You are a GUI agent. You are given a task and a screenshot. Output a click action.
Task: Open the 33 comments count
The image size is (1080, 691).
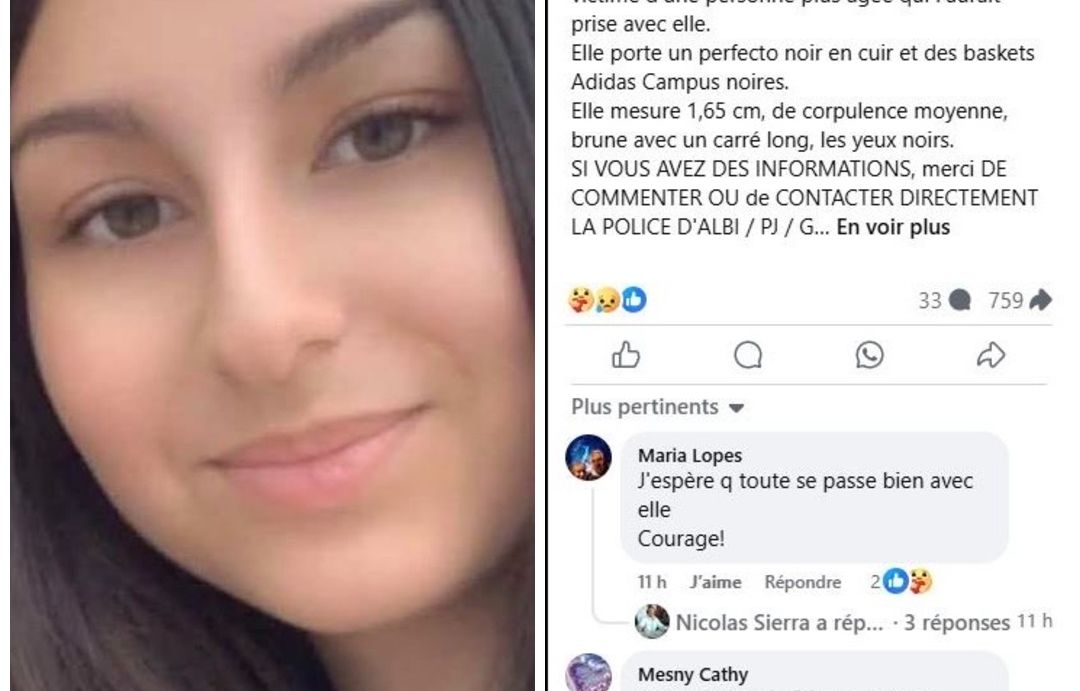[944, 300]
